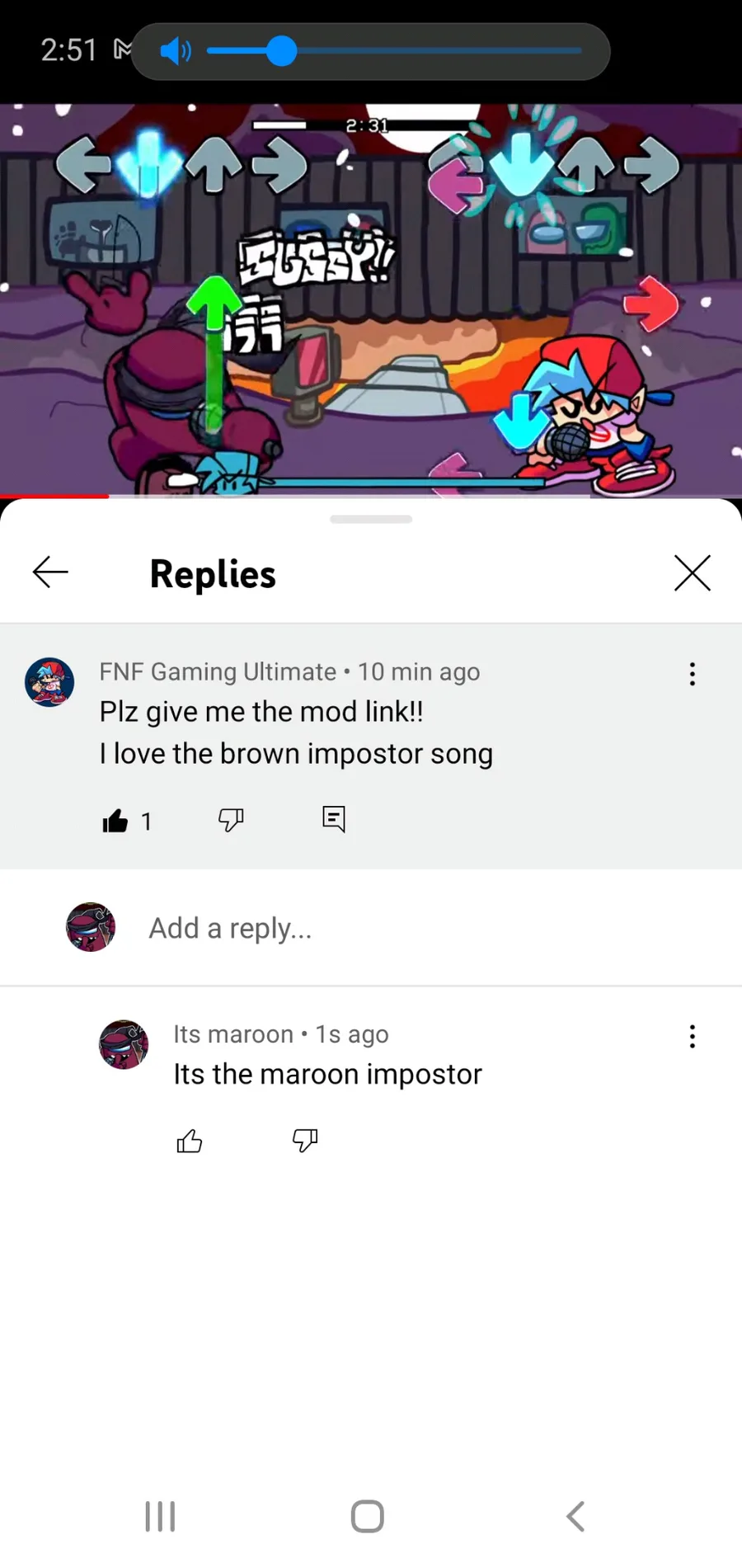Tap the volume speaker icon
Image resolution: width=742 pixels, height=1568 pixels.
(x=175, y=51)
